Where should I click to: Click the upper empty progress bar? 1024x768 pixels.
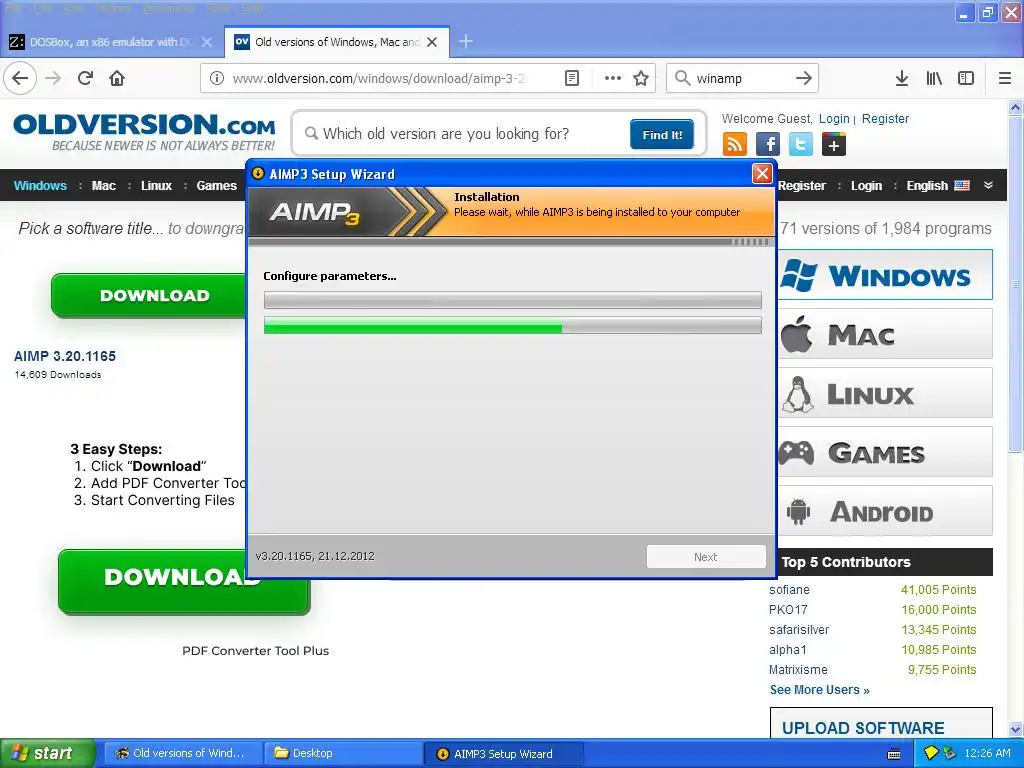(513, 300)
